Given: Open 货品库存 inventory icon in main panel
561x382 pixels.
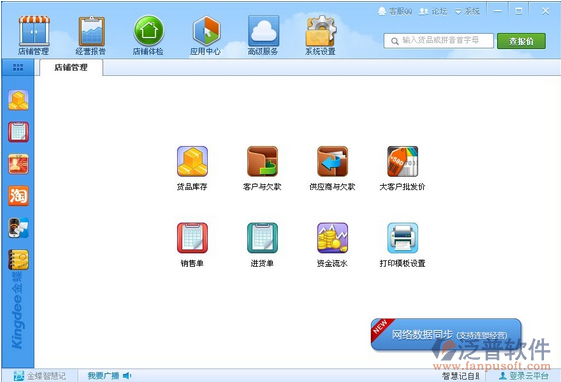Looking at the screenshot, I should (x=192, y=161).
